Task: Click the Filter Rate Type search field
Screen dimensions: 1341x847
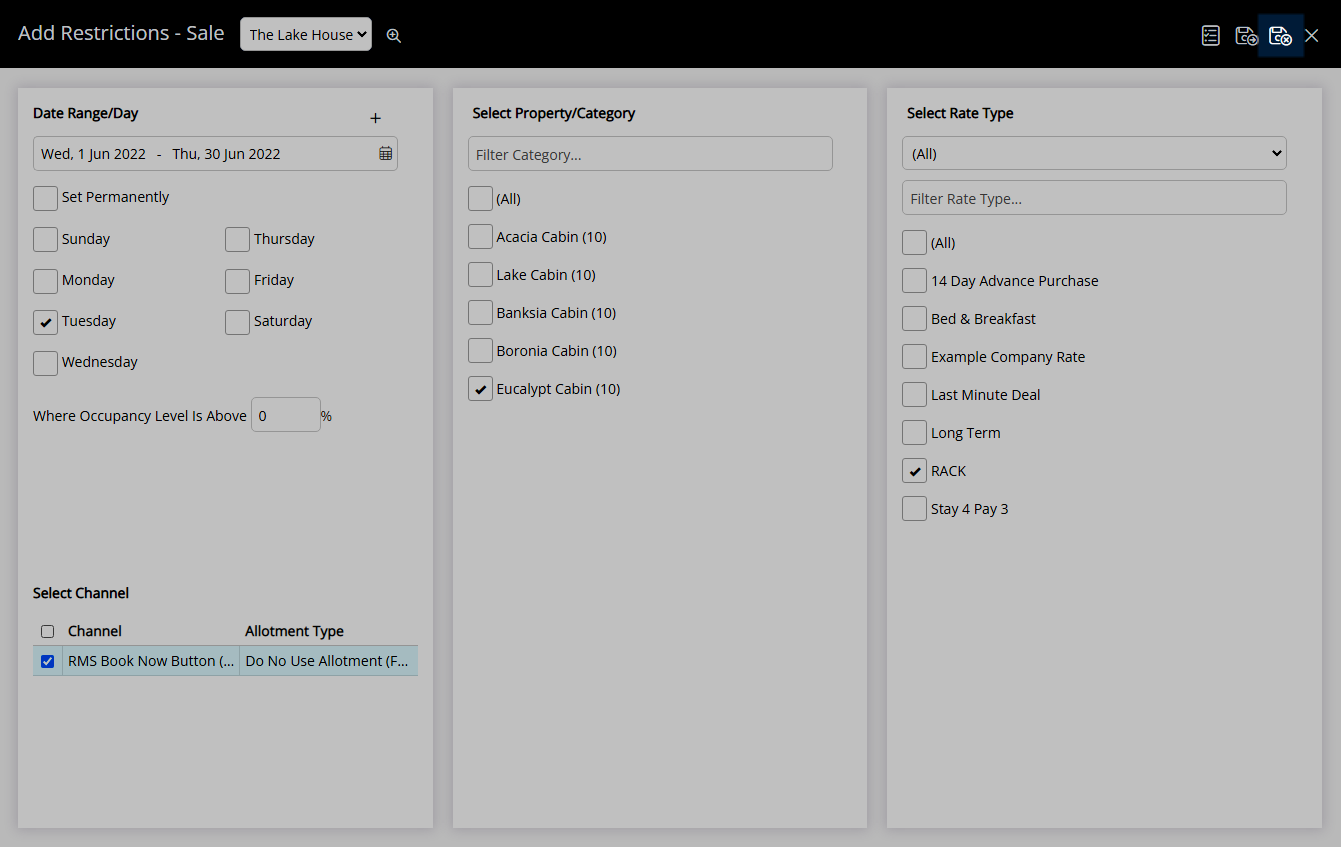Action: [x=1094, y=198]
